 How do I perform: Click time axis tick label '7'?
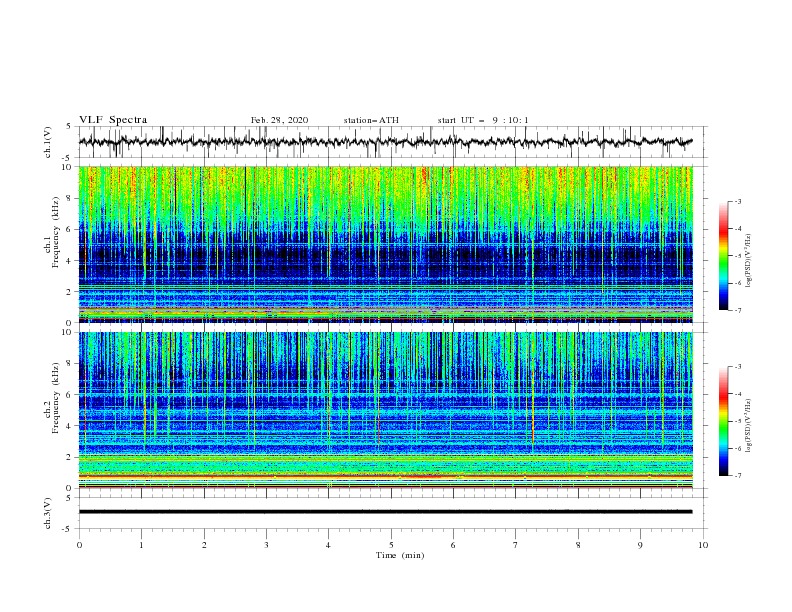pyautogui.click(x=516, y=545)
